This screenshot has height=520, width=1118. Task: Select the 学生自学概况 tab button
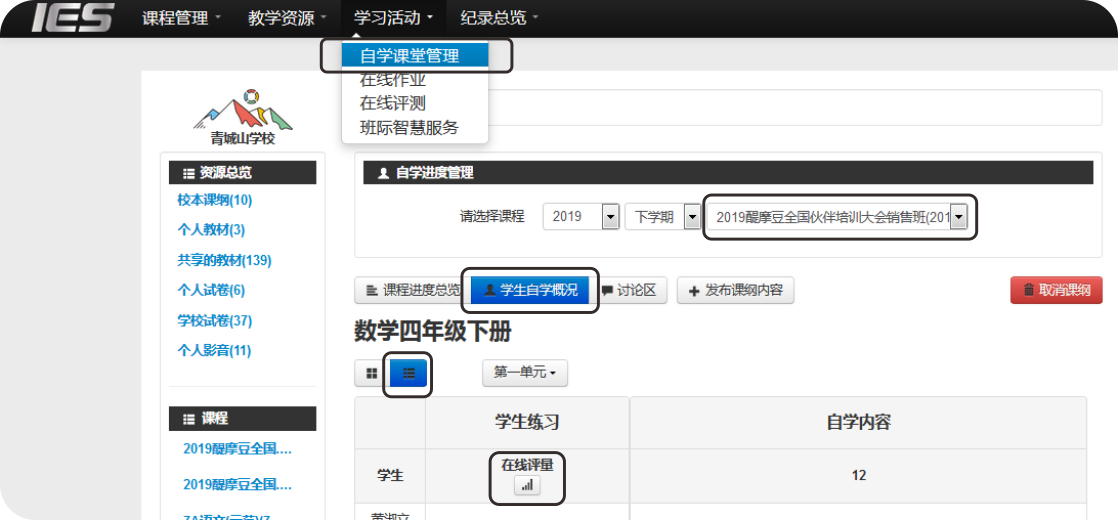(530, 291)
